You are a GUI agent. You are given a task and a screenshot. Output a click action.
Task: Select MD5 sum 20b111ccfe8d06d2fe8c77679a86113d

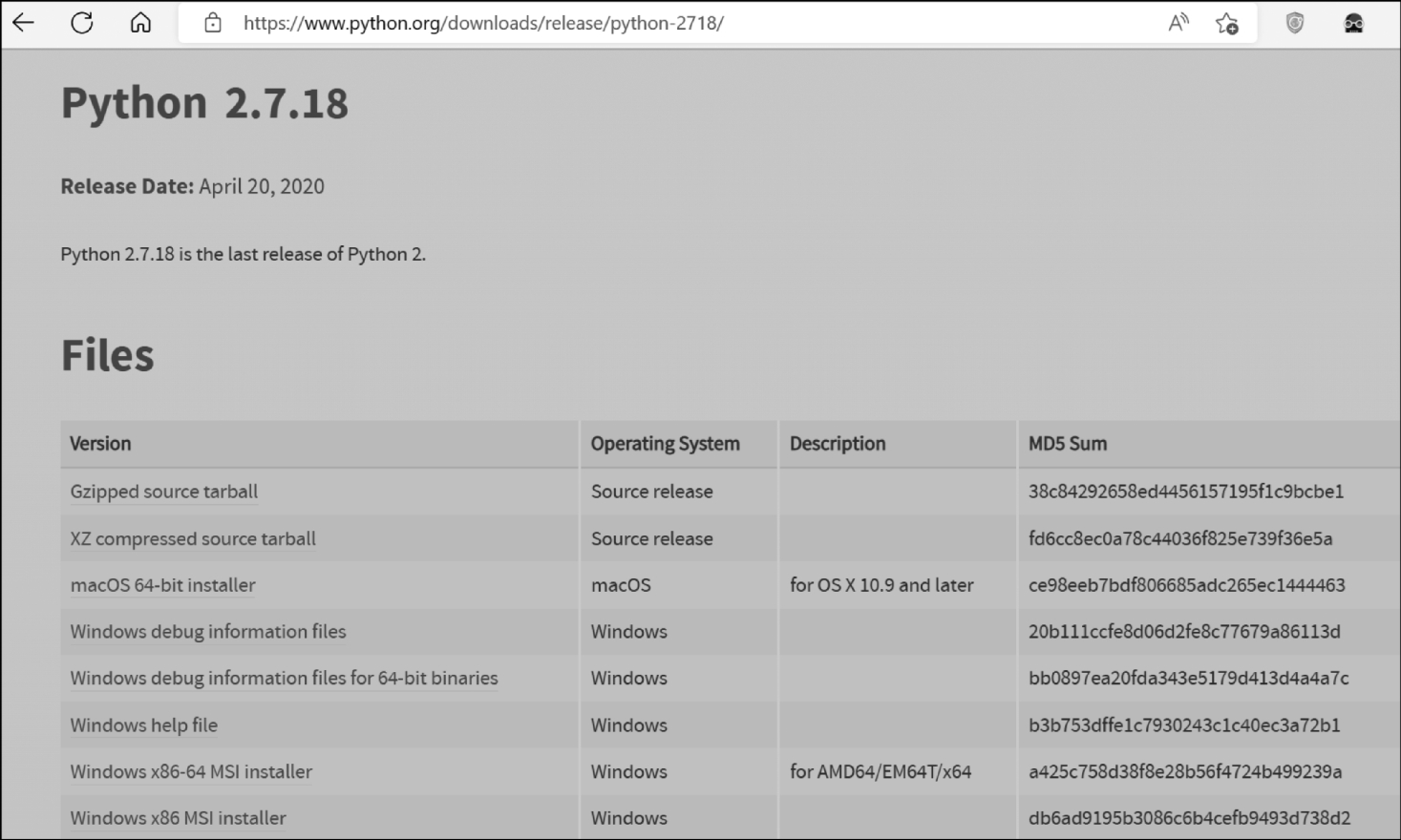pyautogui.click(x=1184, y=632)
